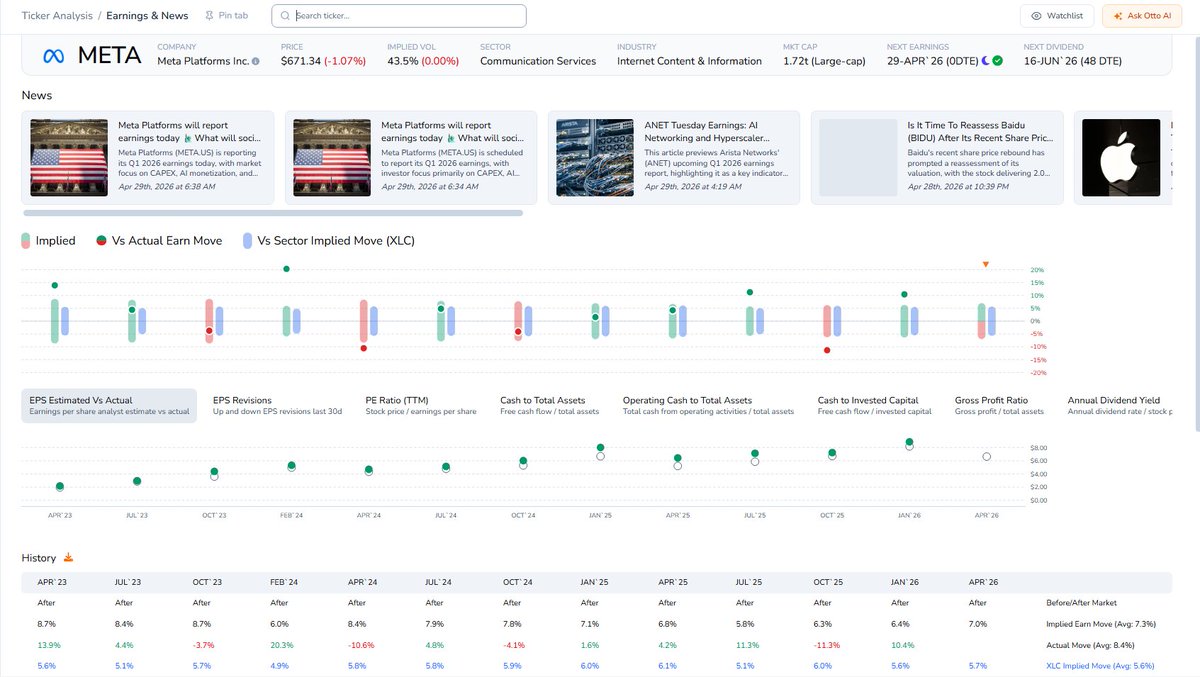Switch to Cash to Invested Capital tab
The image size is (1200, 677).
(874, 405)
